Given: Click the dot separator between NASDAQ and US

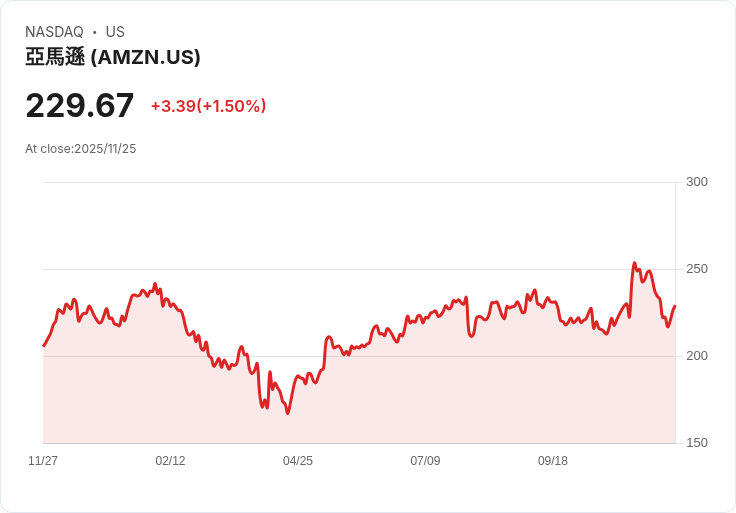Looking at the screenshot, I should pos(94,32).
